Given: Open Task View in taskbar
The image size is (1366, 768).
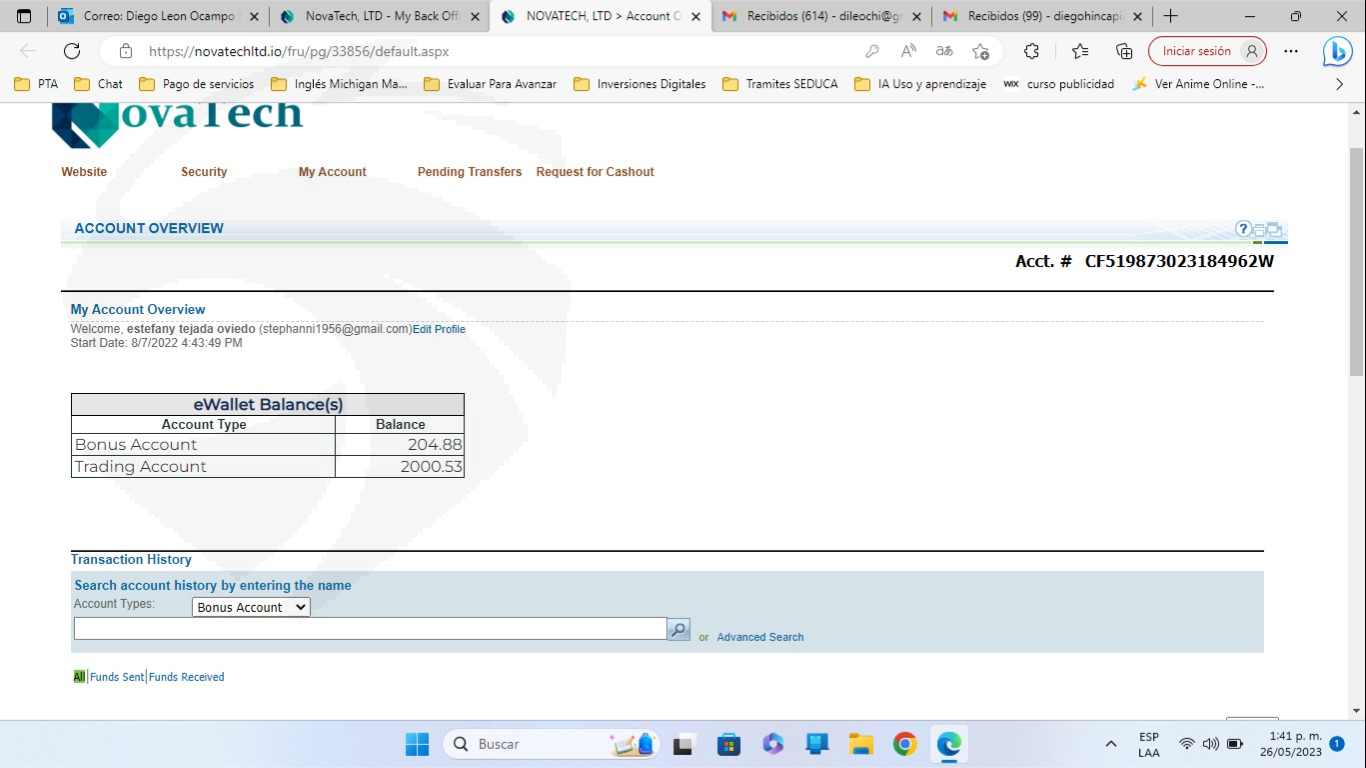Looking at the screenshot, I should pos(683,744).
